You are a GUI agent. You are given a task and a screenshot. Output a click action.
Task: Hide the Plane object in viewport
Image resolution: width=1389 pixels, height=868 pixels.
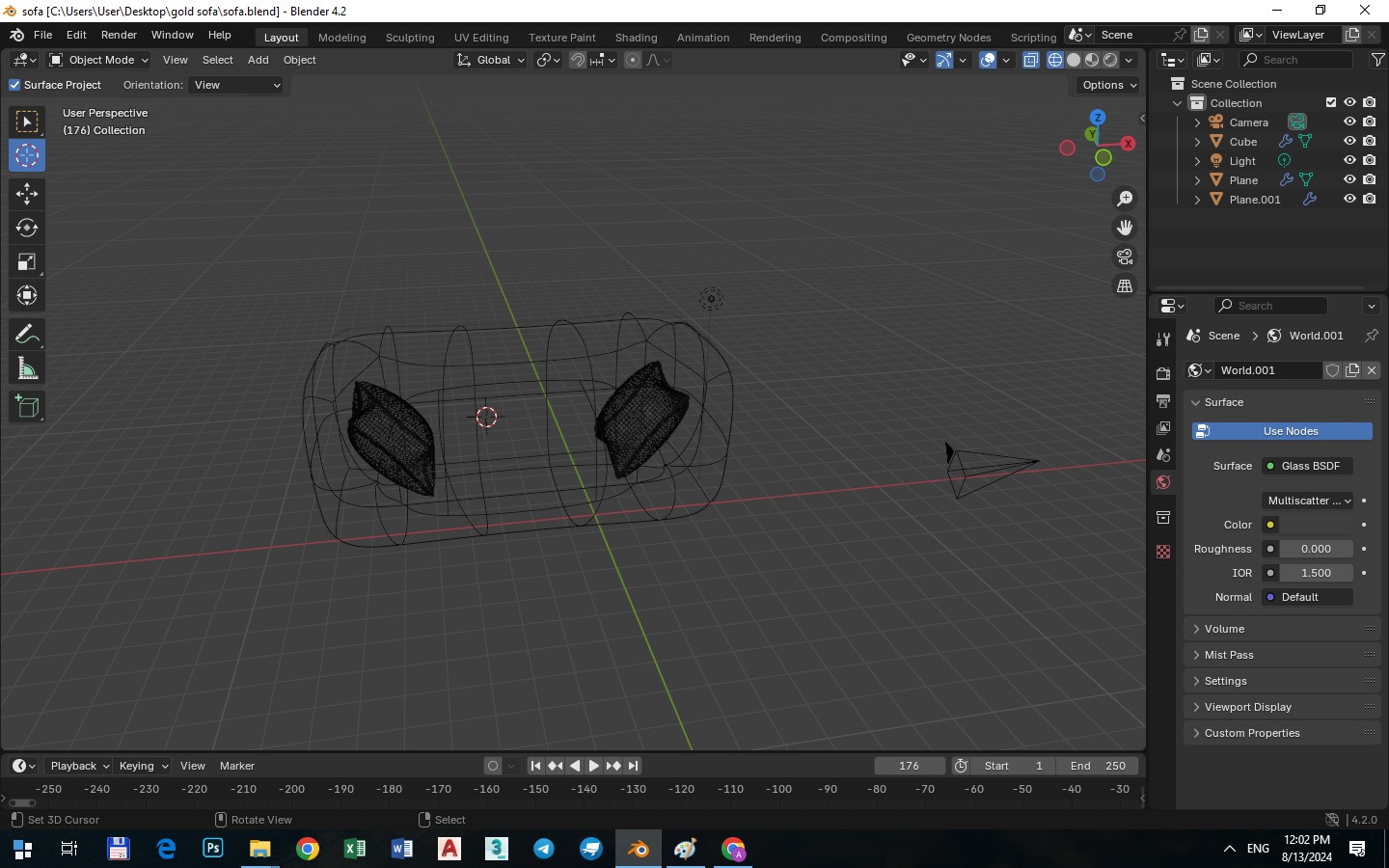point(1349,180)
